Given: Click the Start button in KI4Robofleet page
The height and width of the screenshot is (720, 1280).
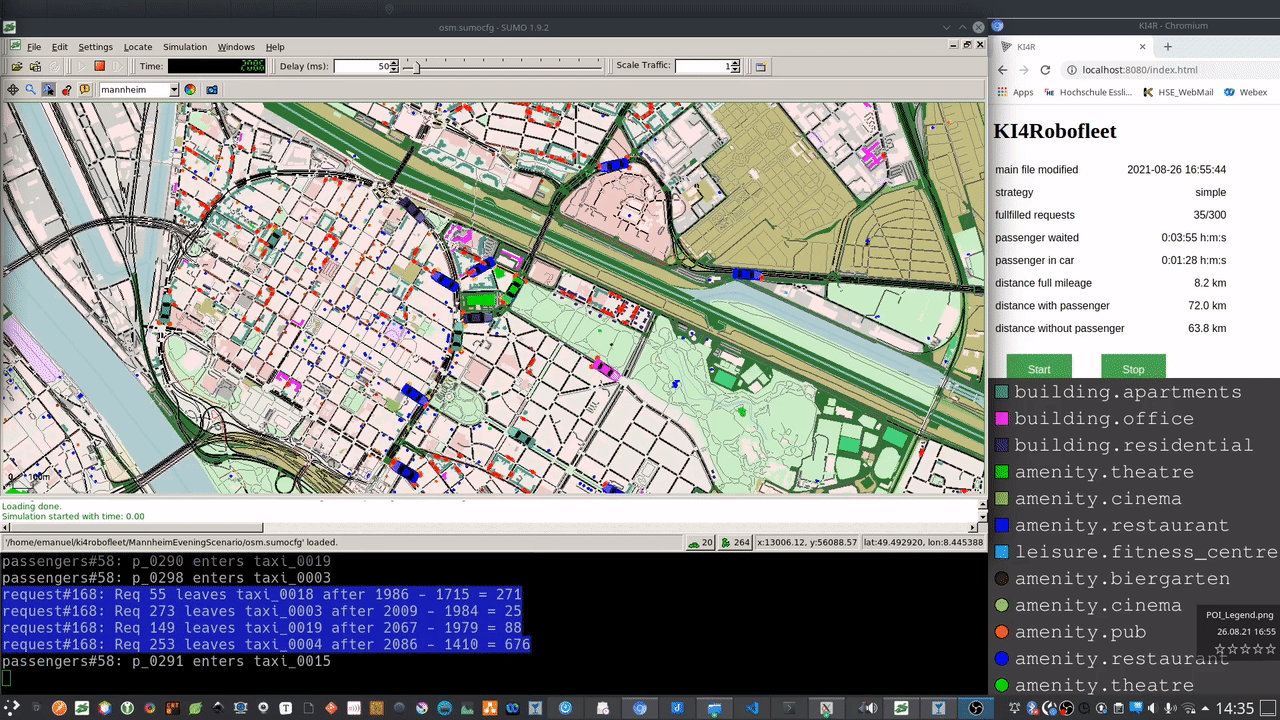Looking at the screenshot, I should 1039,368.
